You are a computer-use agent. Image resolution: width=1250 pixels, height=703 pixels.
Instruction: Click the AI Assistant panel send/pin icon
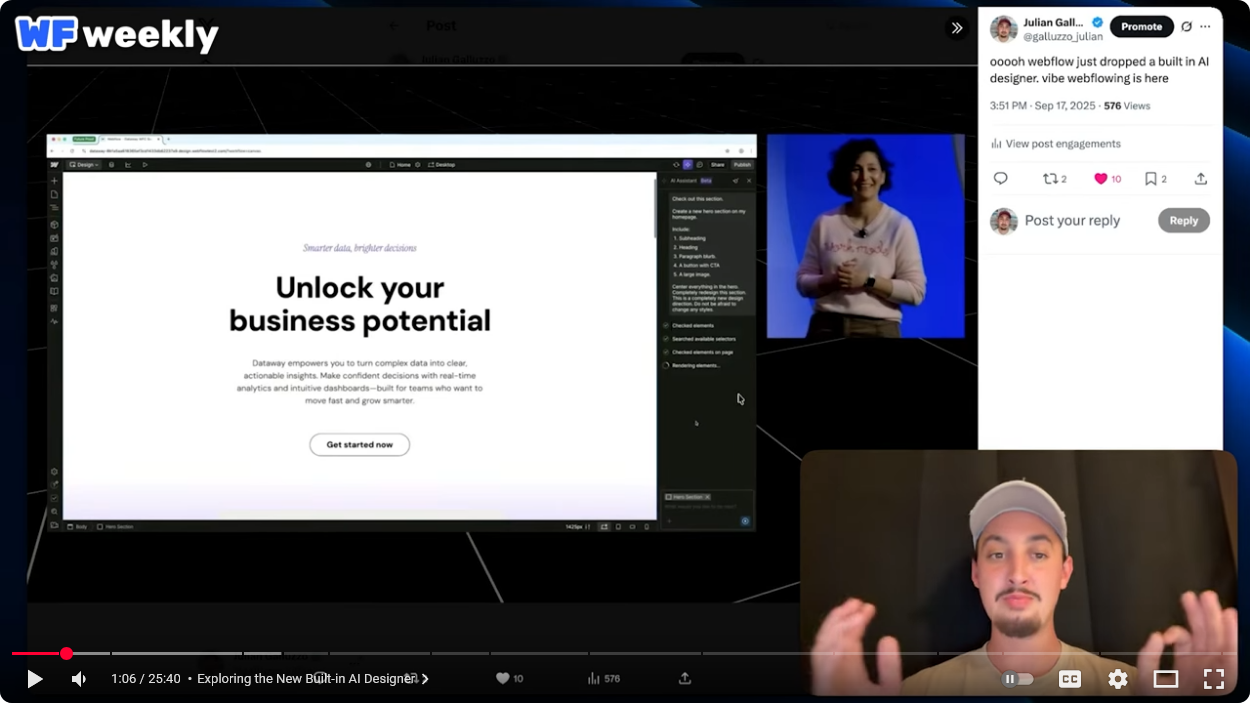pyautogui.click(x=735, y=181)
